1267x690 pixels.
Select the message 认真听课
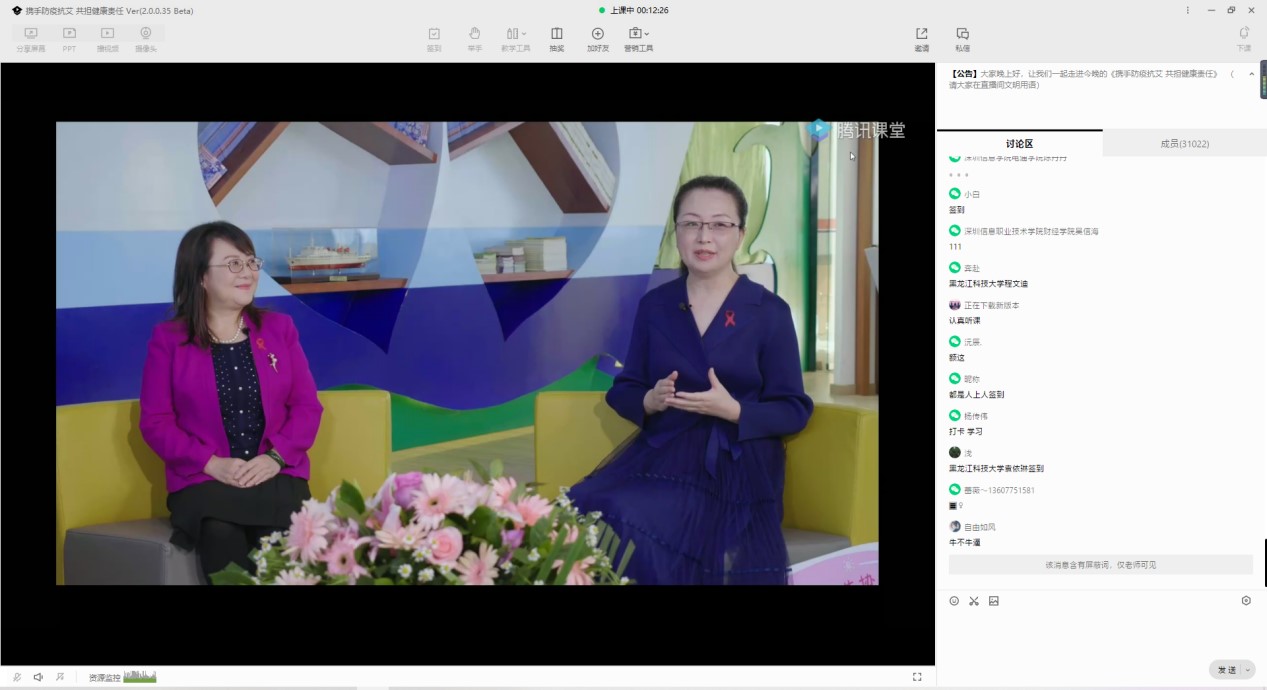[965, 321]
